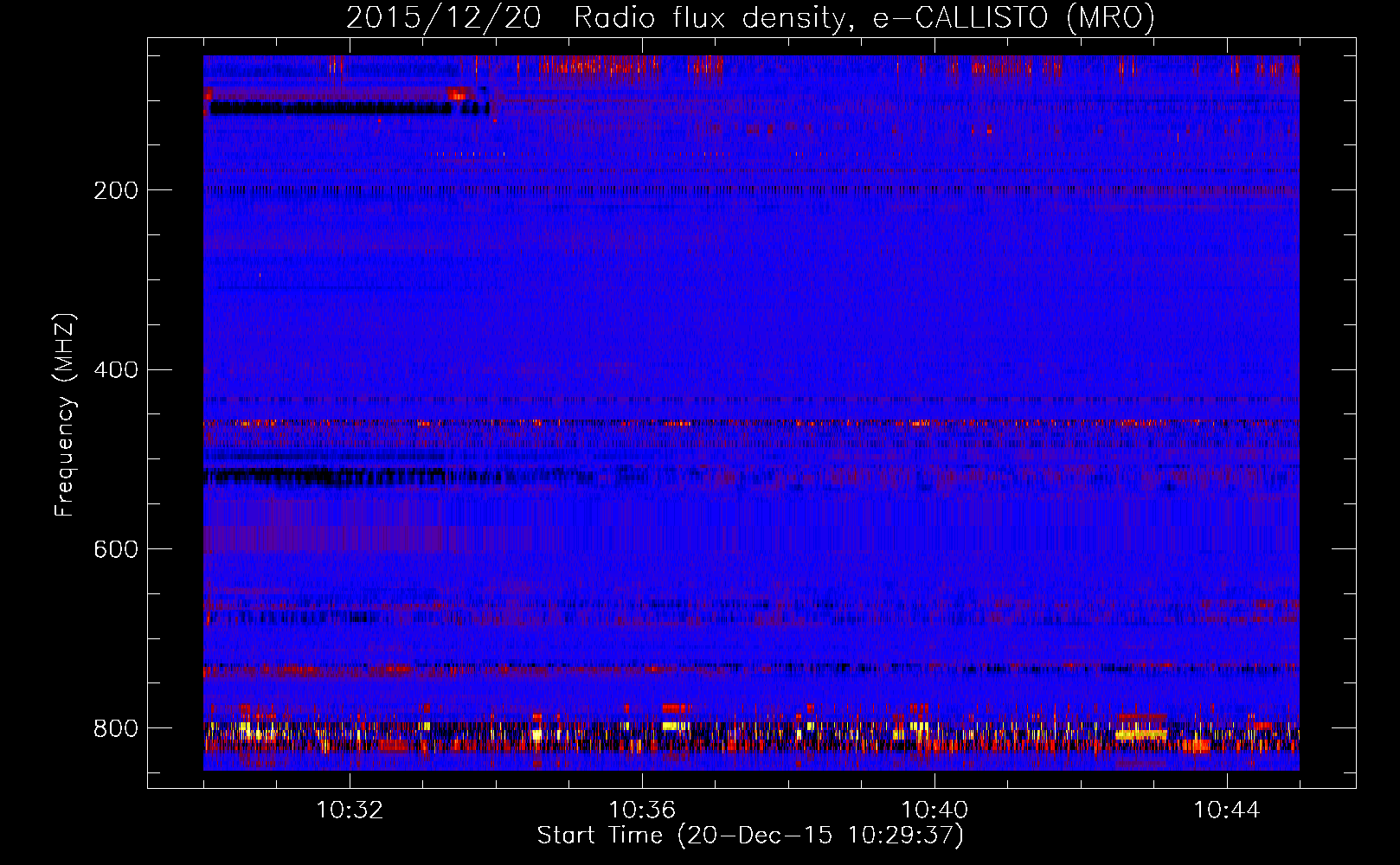Screen dimensions: 1400x865
Task: Click the 10:36 time tick label
Action: click(642, 811)
